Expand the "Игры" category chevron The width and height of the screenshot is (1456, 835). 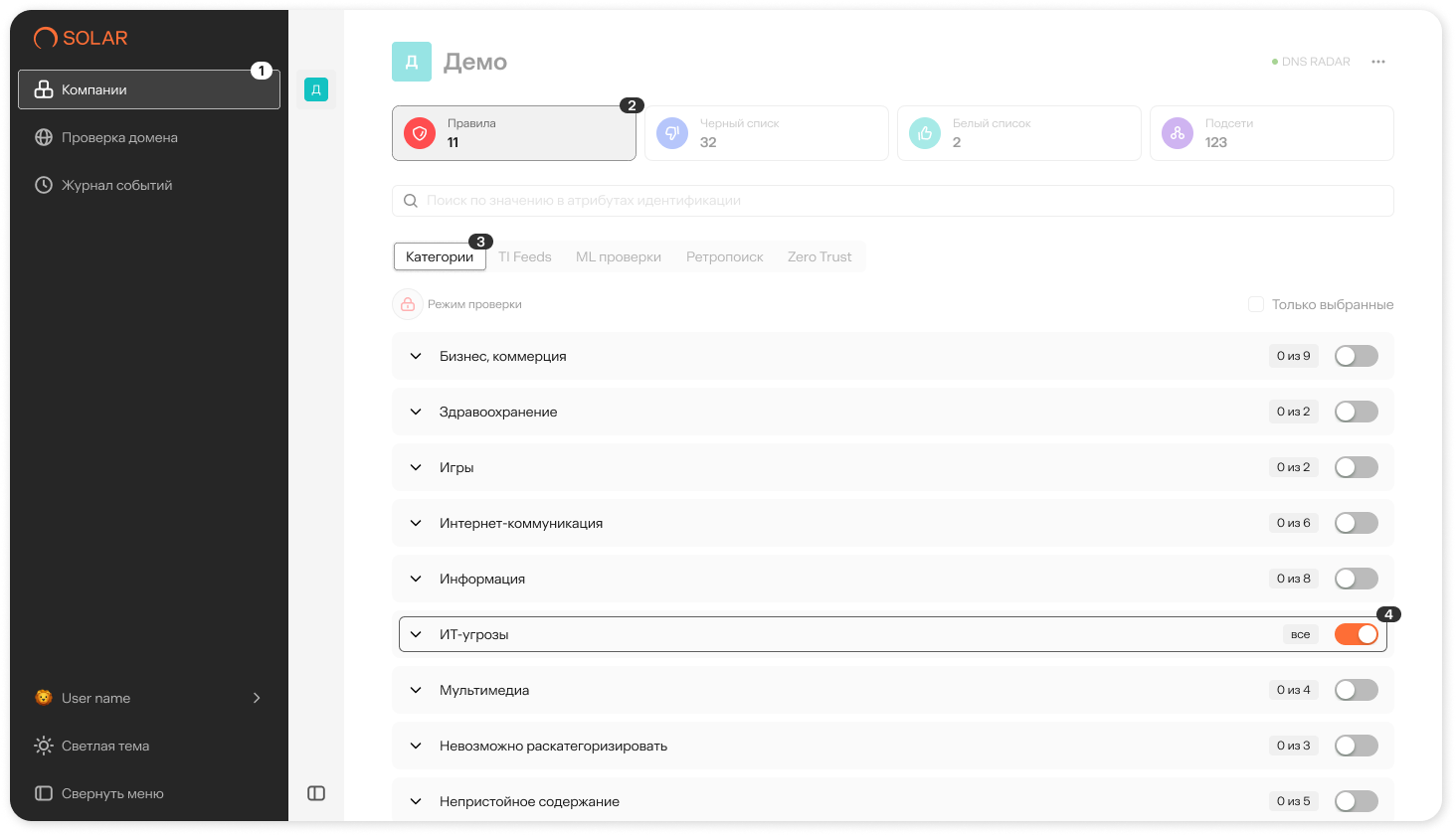(x=415, y=467)
